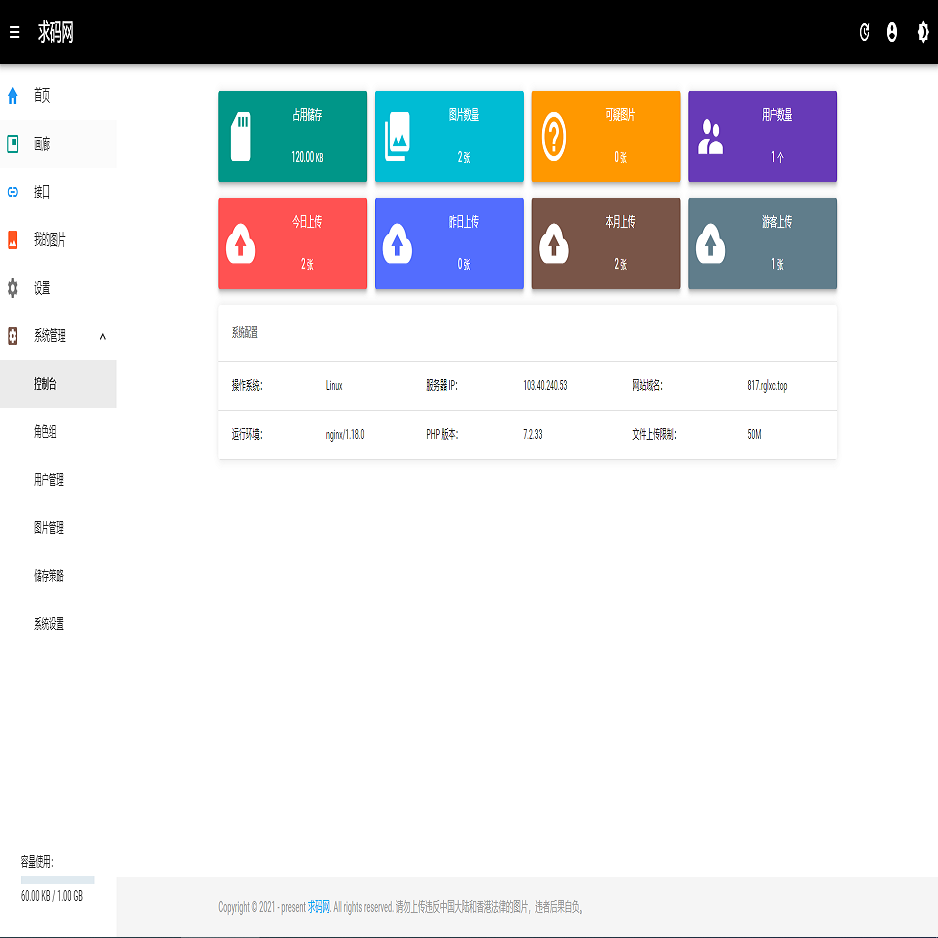Click the 求码网 title in header

pos(56,33)
